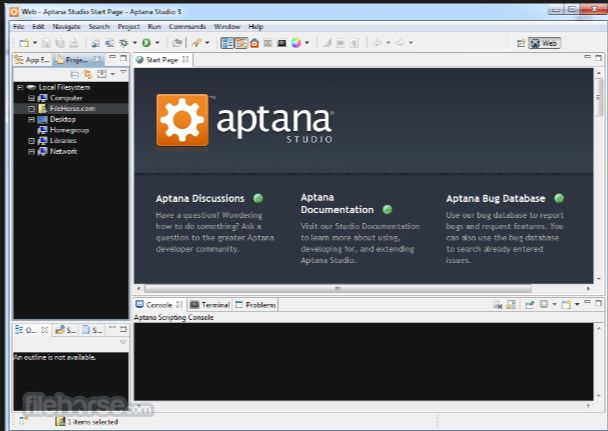Click the Print toolbar icon
Image resolution: width=608 pixels, height=431 pixels.
pyautogui.click(x=74, y=43)
